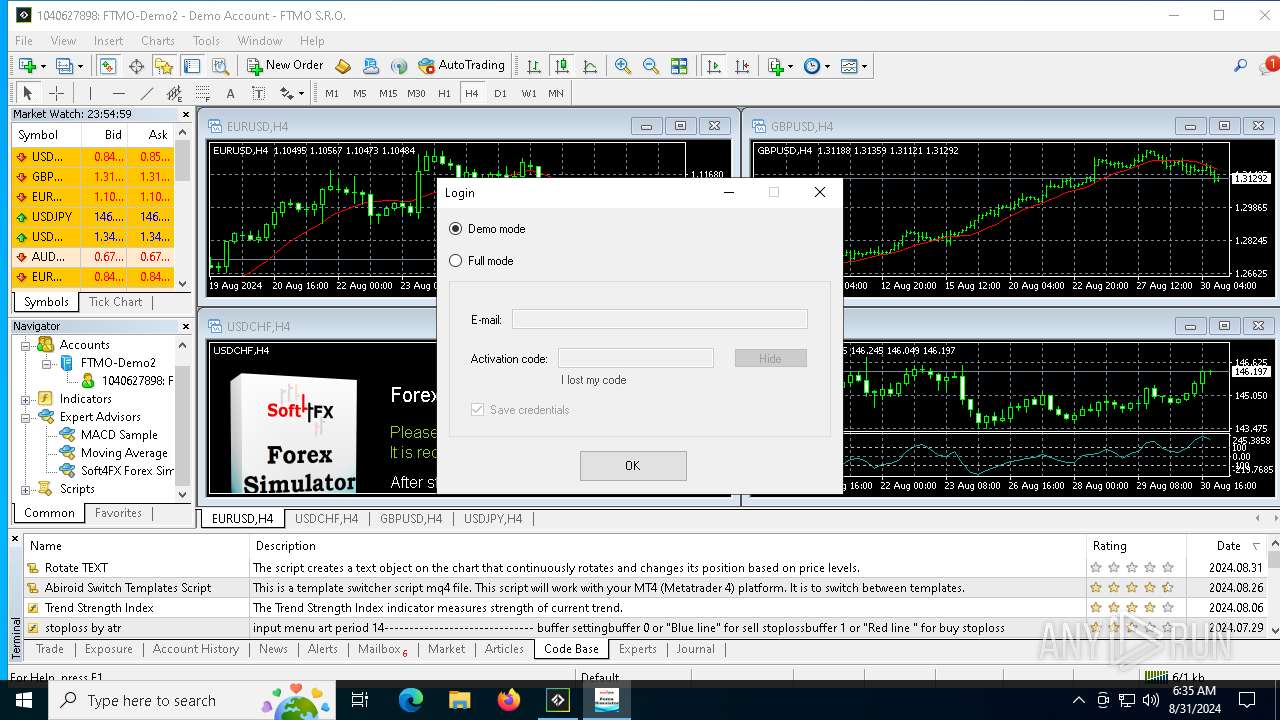
Task: Click the Hide button in Login
Action: click(771, 358)
